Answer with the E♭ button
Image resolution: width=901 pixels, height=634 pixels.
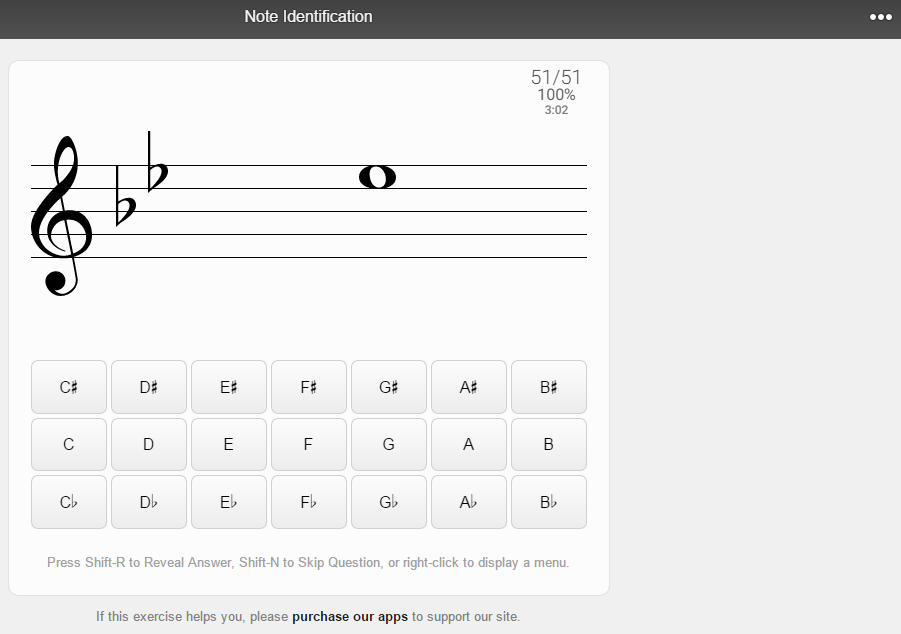(x=229, y=502)
